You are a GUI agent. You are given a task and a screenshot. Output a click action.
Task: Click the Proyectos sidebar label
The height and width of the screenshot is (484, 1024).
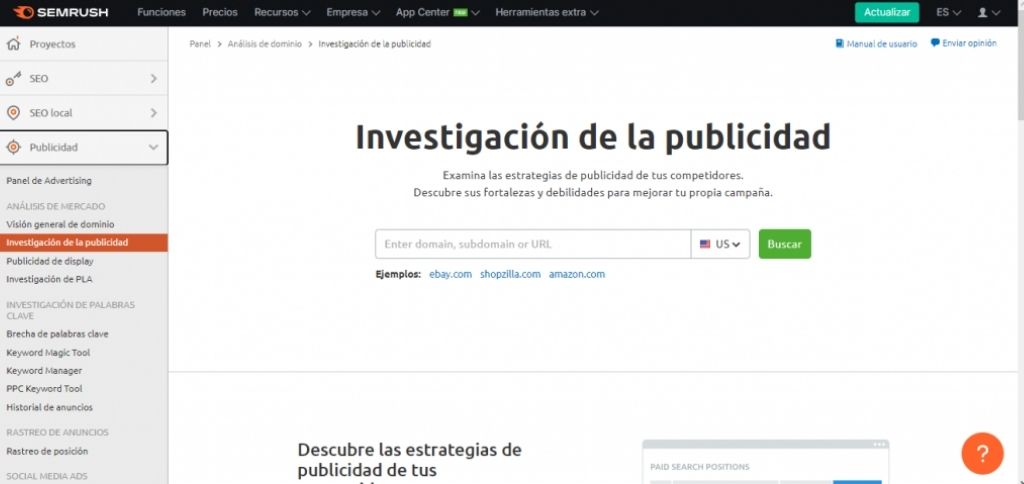pyautogui.click(x=52, y=44)
